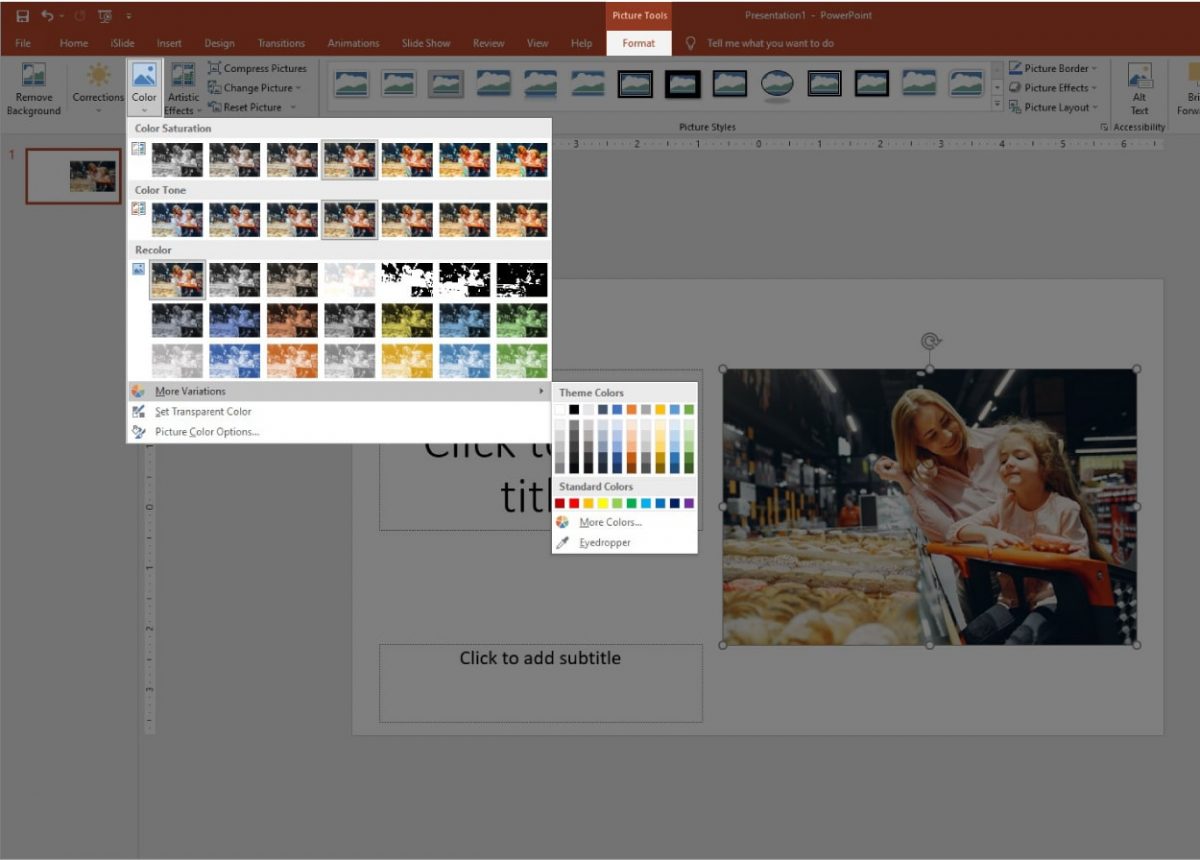
Task: Switch to the Design ribbon tab
Action: 219,43
